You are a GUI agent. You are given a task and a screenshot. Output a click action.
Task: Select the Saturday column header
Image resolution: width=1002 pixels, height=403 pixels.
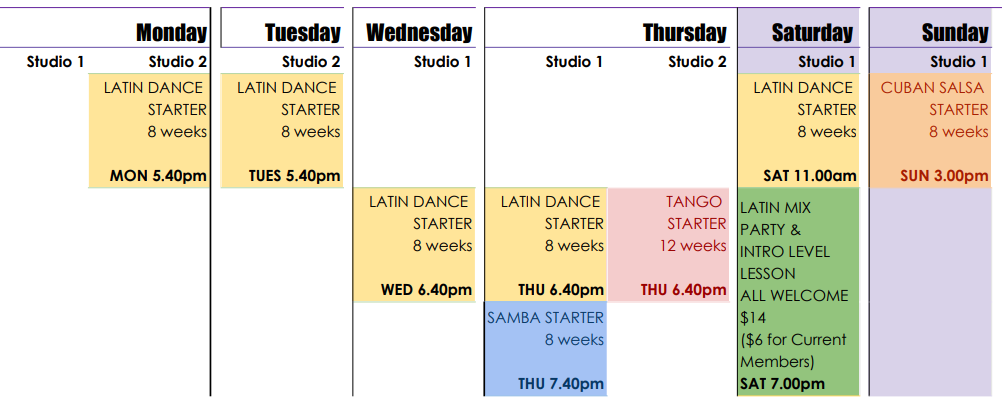point(812,32)
